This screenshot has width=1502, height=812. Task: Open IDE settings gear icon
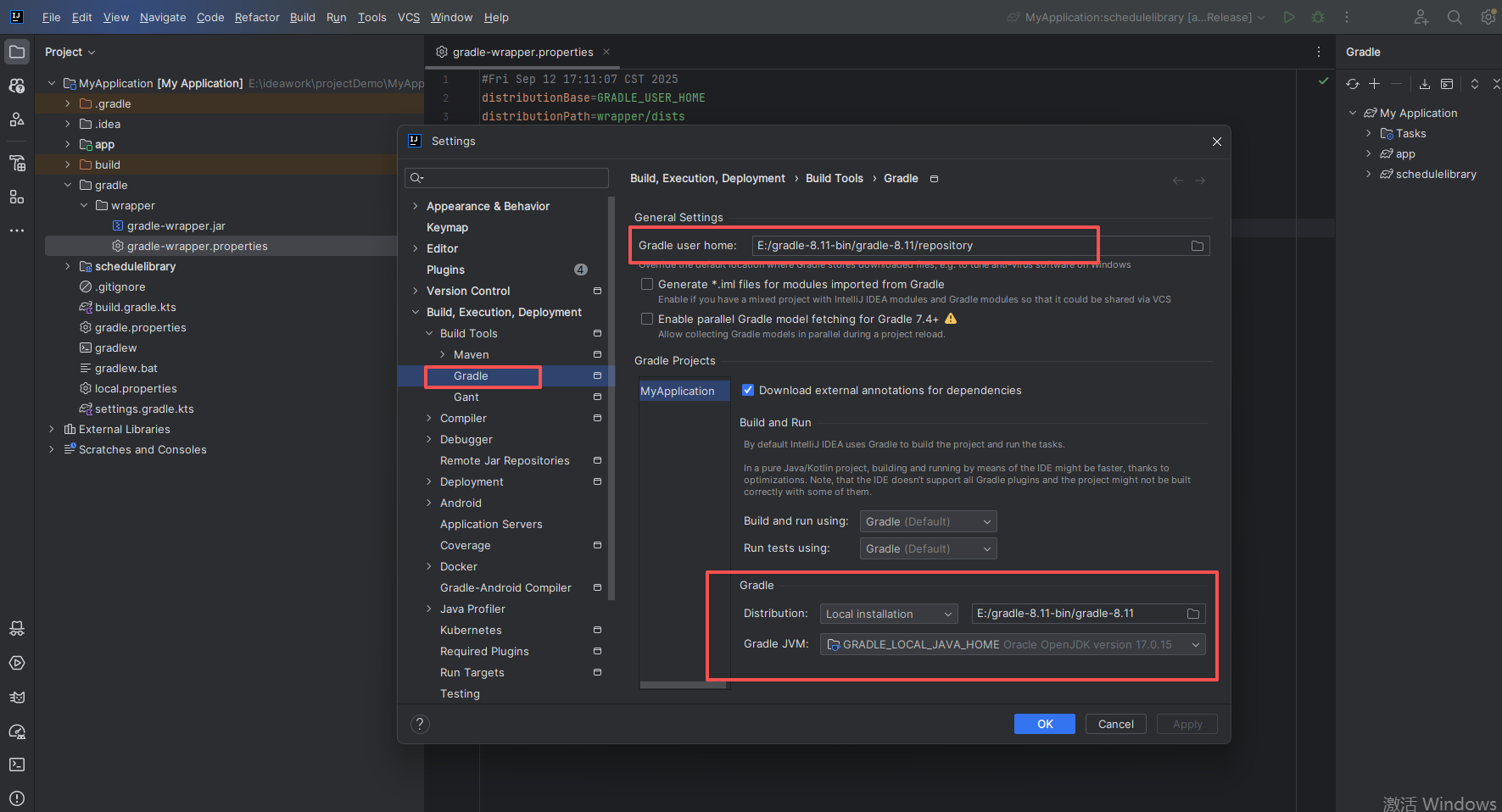tap(1488, 17)
